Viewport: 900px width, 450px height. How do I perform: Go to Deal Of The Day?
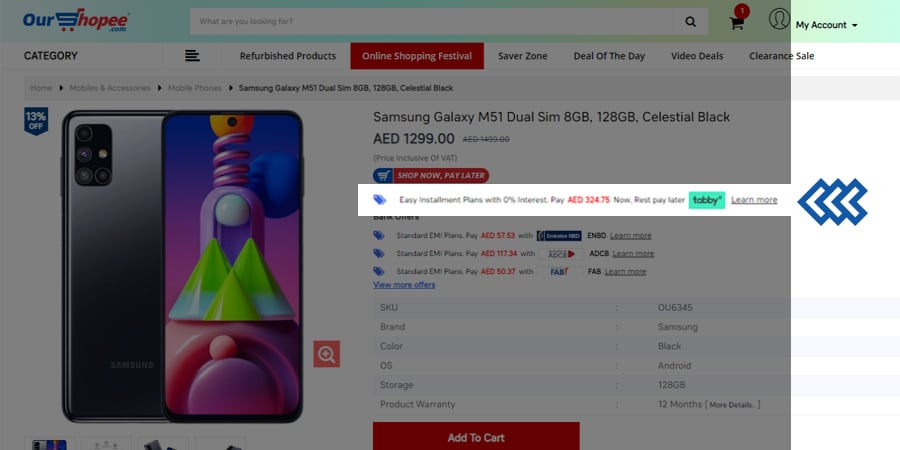(x=609, y=56)
